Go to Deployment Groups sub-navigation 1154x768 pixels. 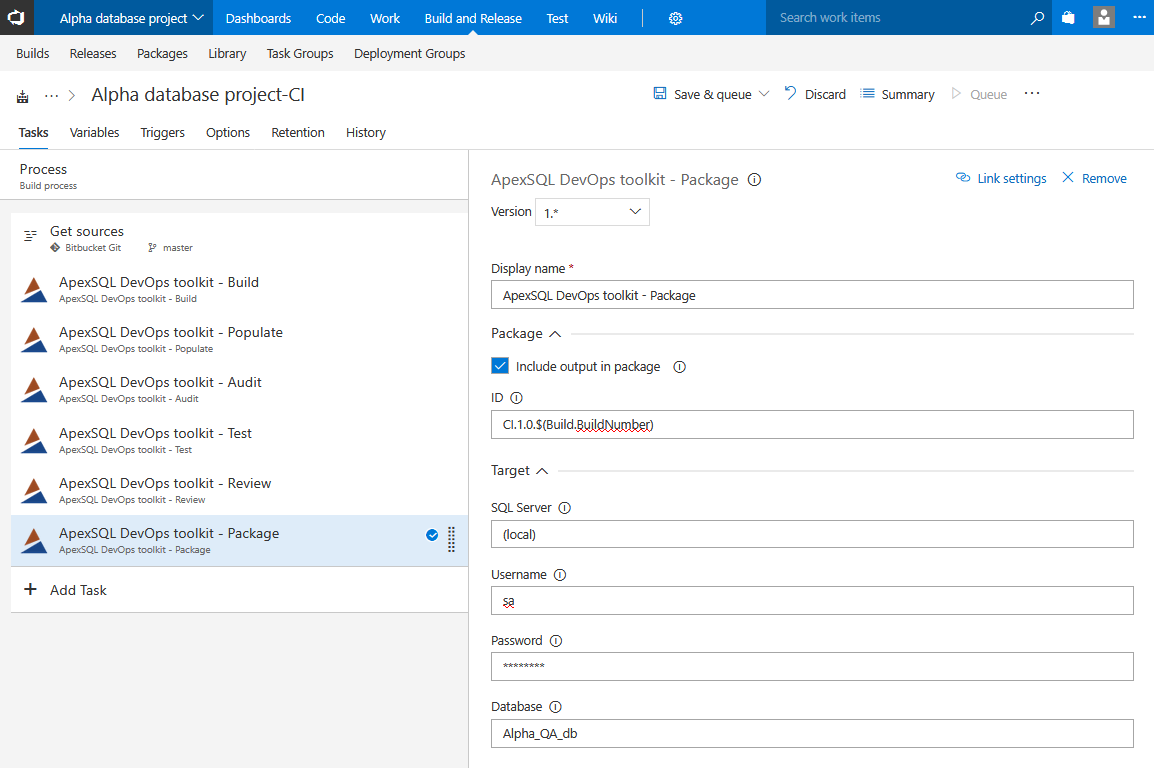point(409,54)
